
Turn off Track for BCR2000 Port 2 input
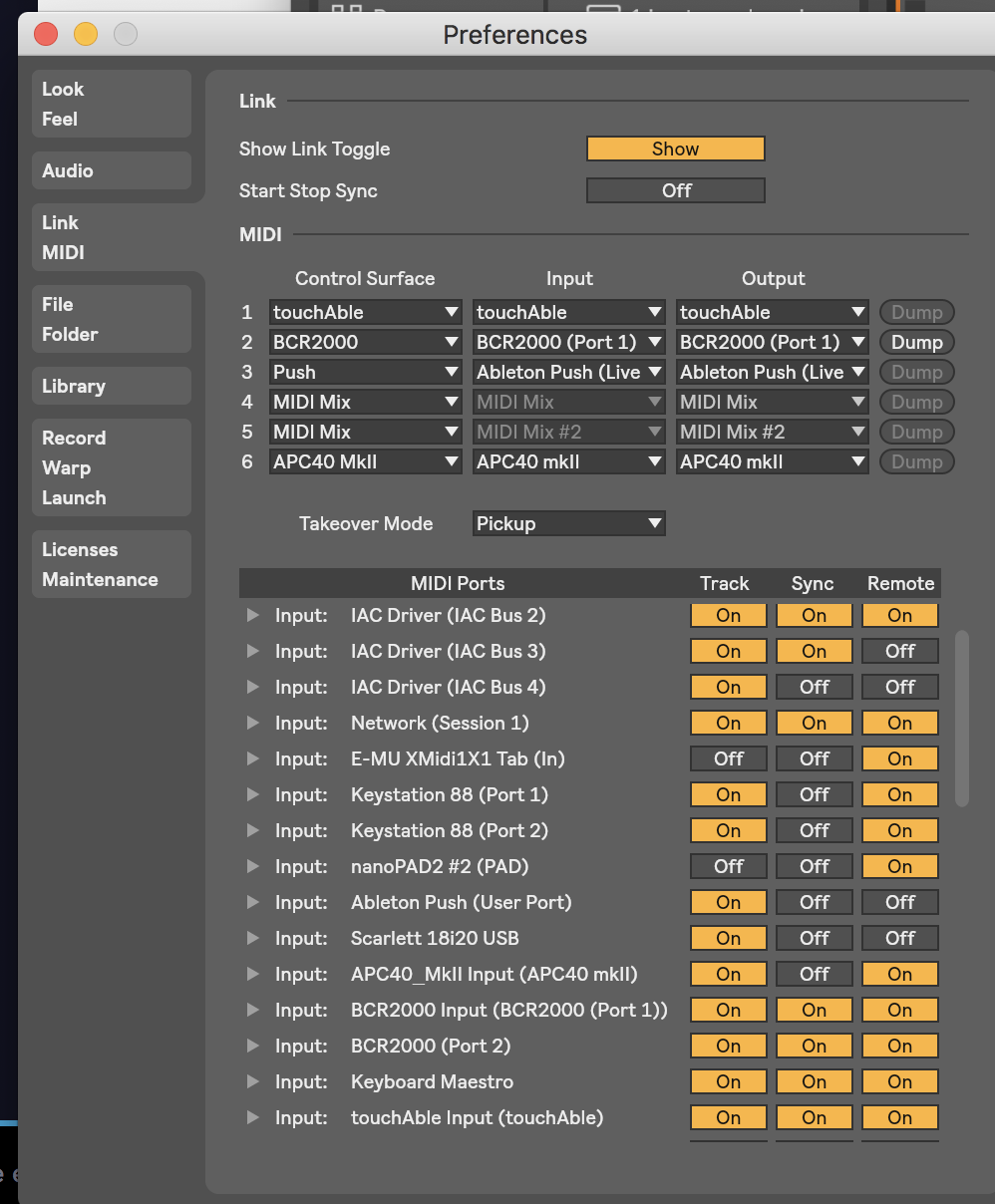click(x=729, y=1046)
